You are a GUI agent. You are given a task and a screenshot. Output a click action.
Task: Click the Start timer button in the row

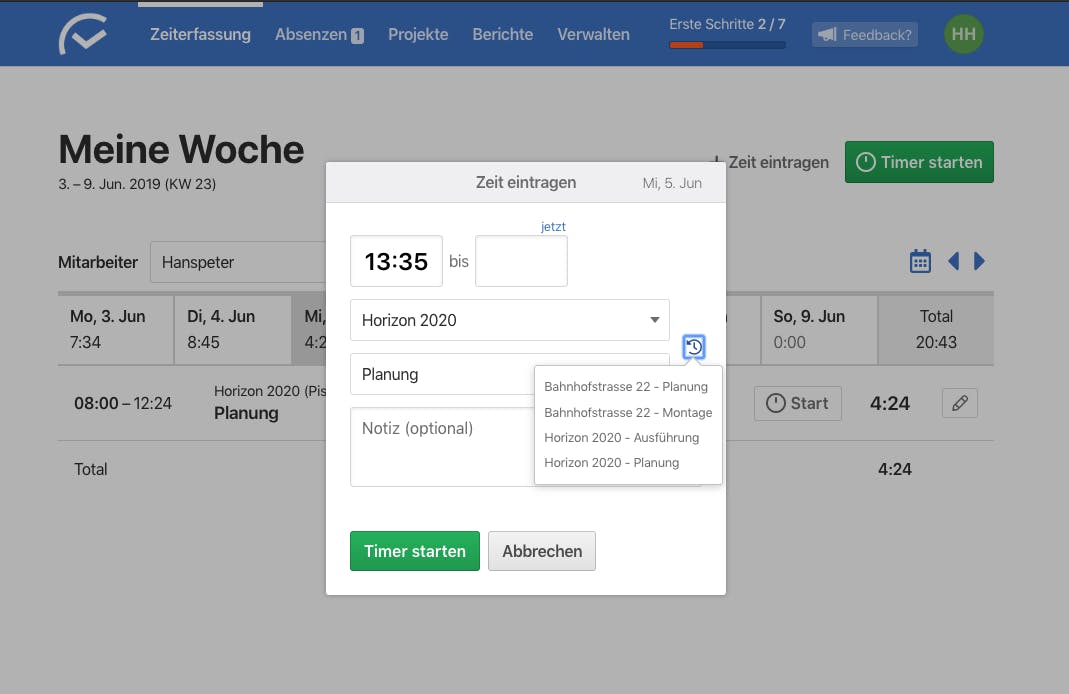pyautogui.click(x=798, y=404)
